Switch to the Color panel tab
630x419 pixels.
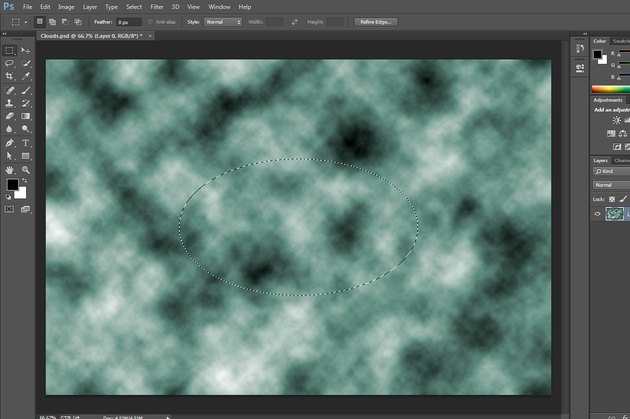click(599, 41)
